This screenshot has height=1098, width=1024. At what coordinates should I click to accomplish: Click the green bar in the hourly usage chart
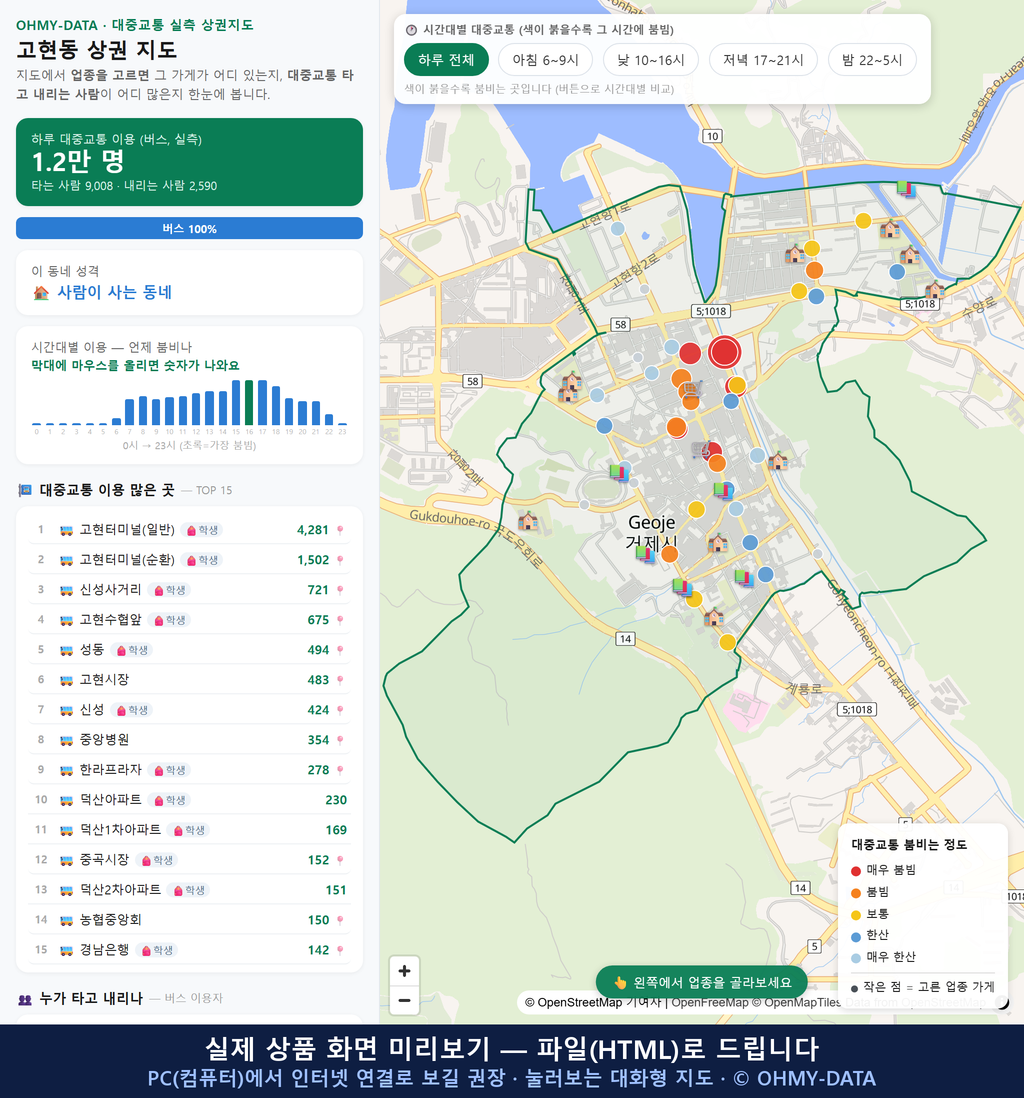249,403
